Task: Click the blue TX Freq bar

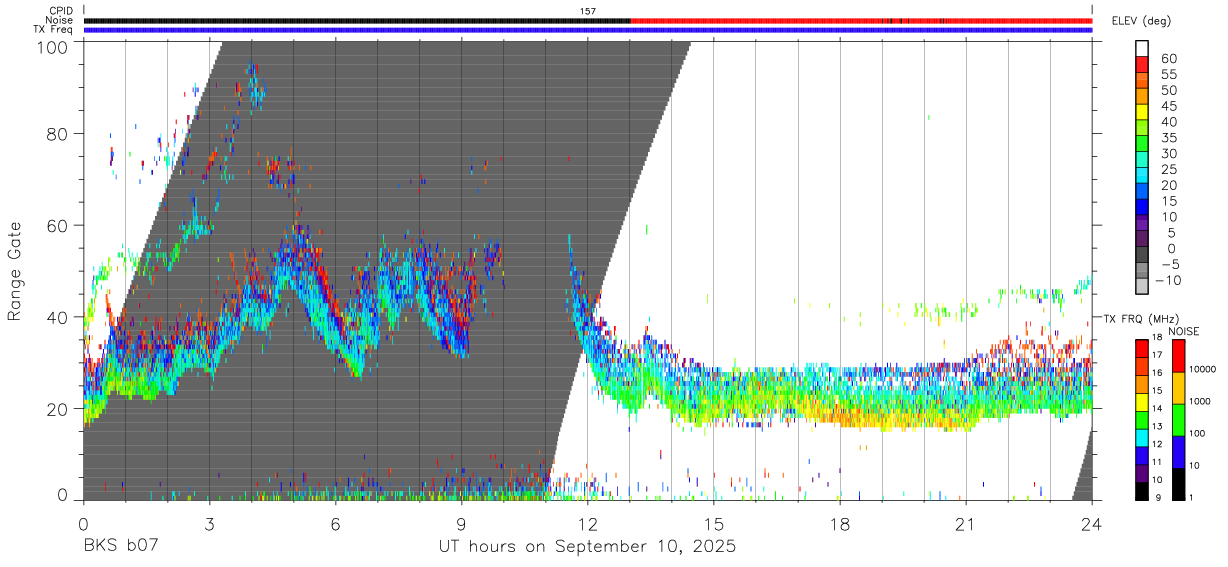Action: point(588,30)
